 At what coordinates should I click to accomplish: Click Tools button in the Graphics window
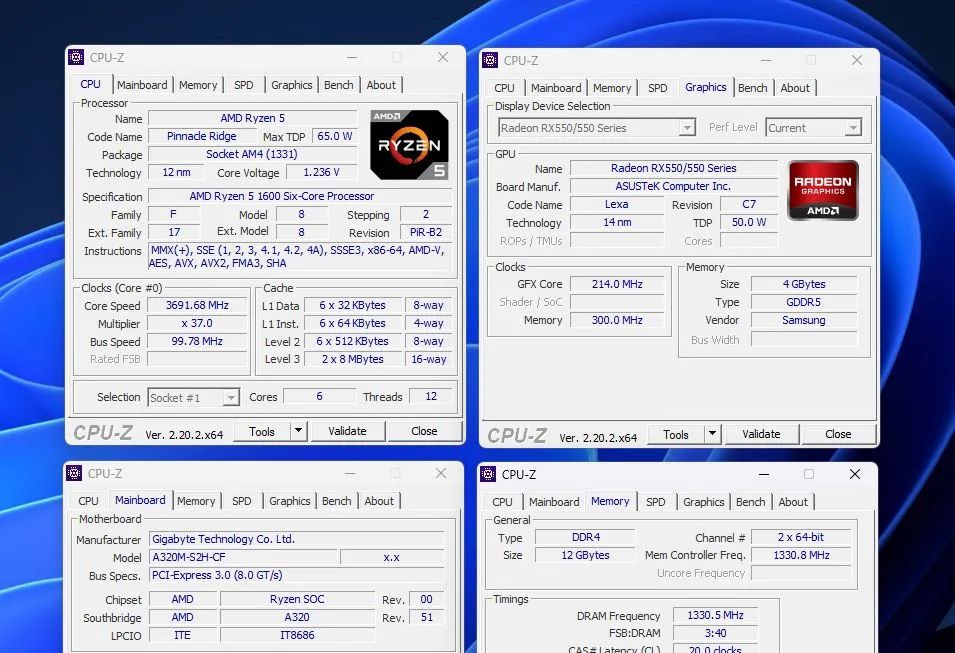(676, 434)
